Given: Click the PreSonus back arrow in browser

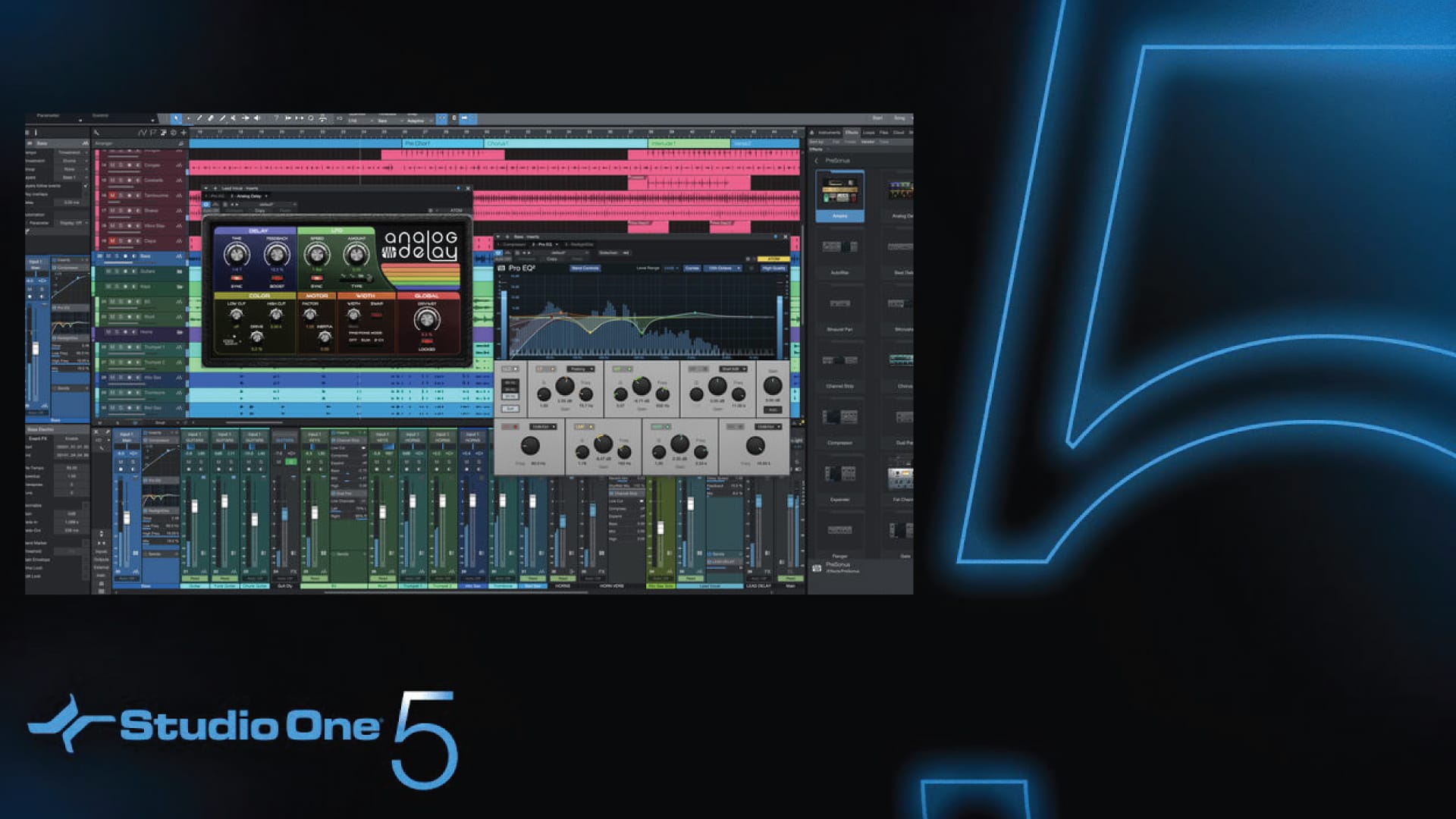Looking at the screenshot, I should 817,161.
